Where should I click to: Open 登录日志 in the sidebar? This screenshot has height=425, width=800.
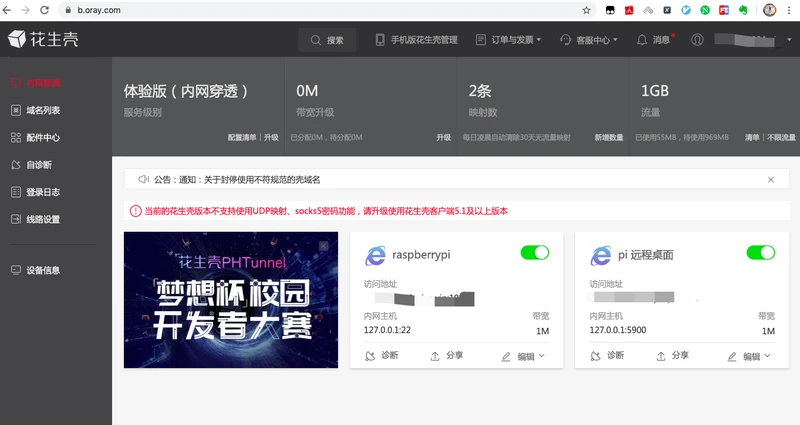(36, 192)
